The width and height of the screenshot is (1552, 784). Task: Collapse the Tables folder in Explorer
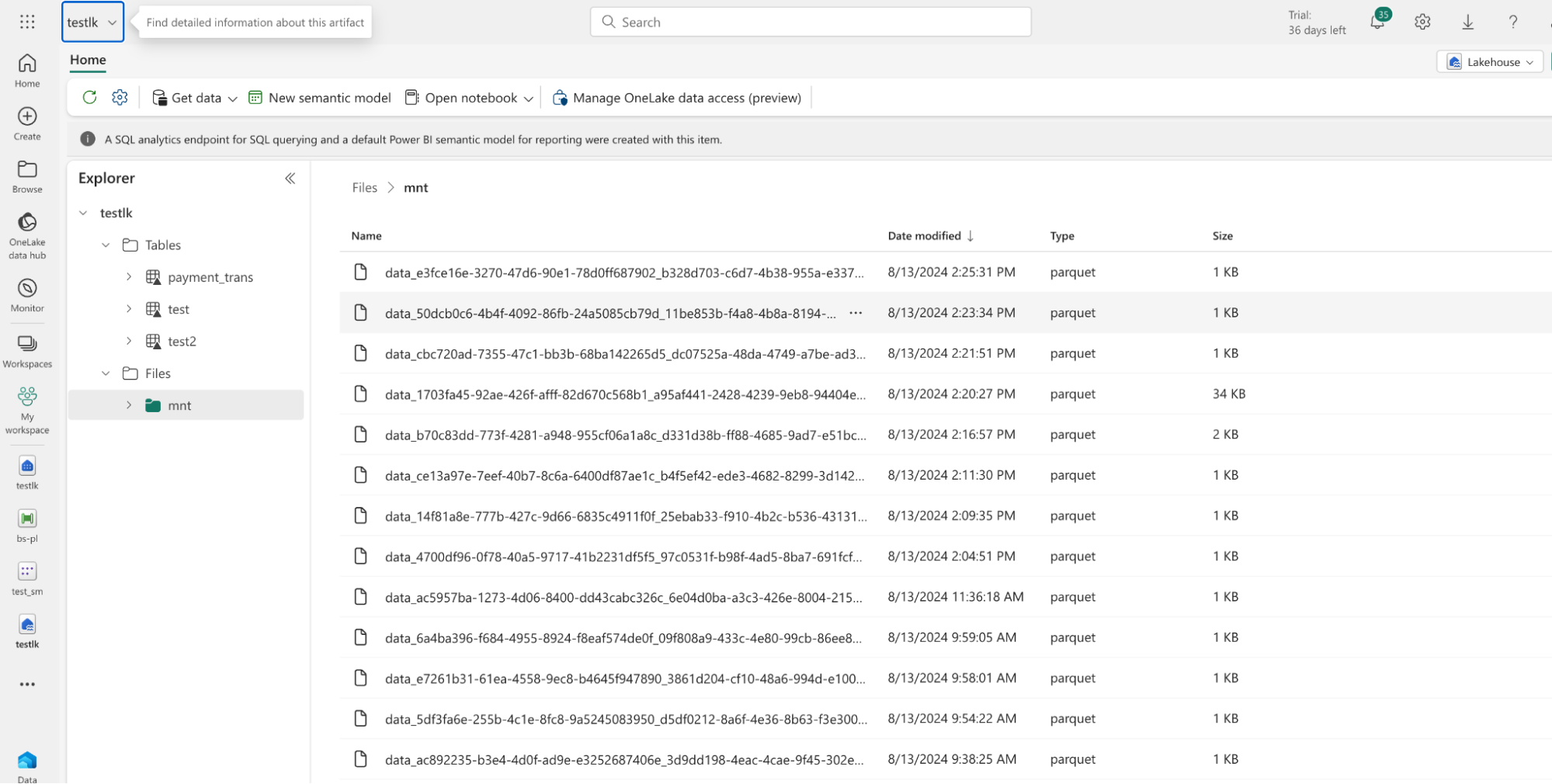[106, 245]
